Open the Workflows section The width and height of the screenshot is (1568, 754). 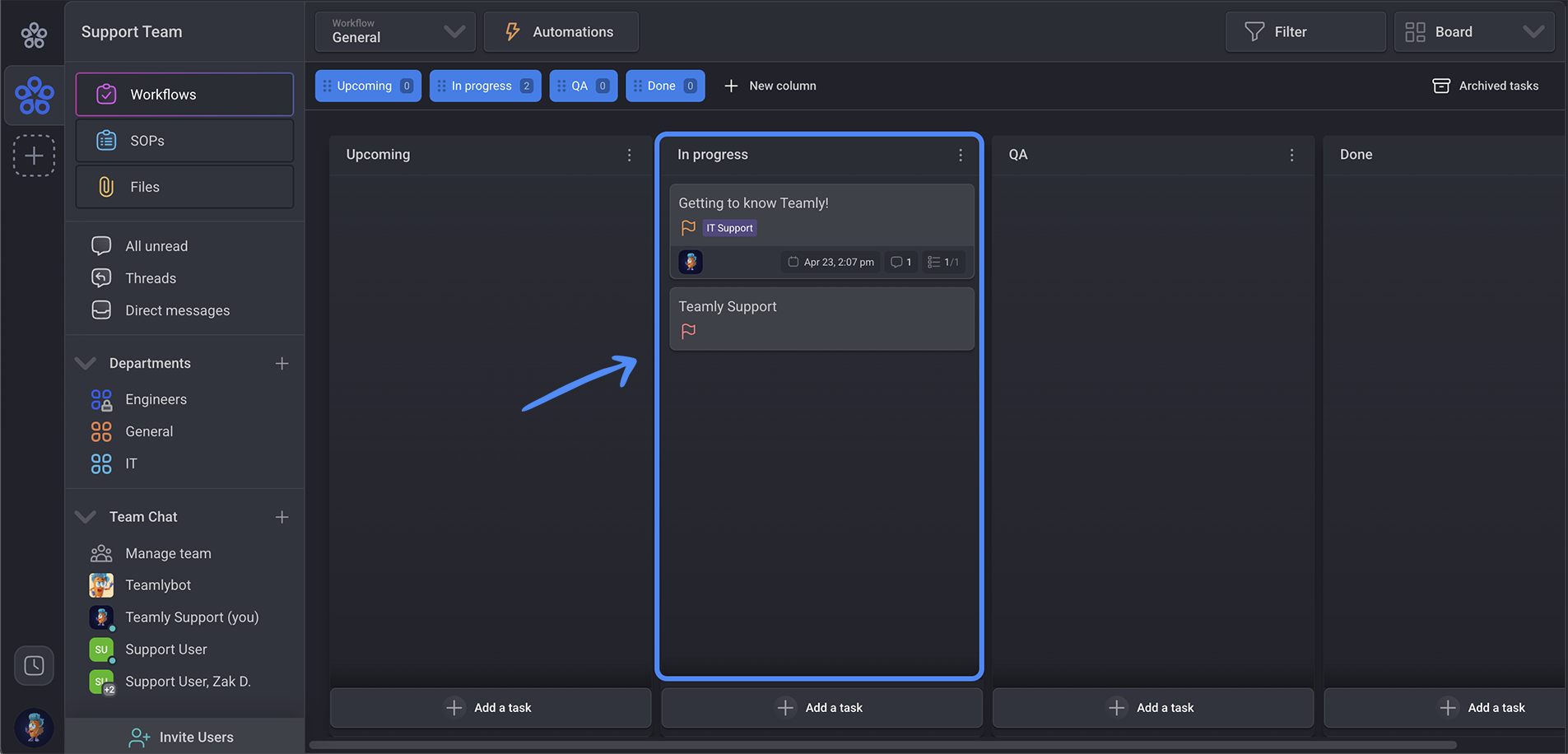pos(184,95)
